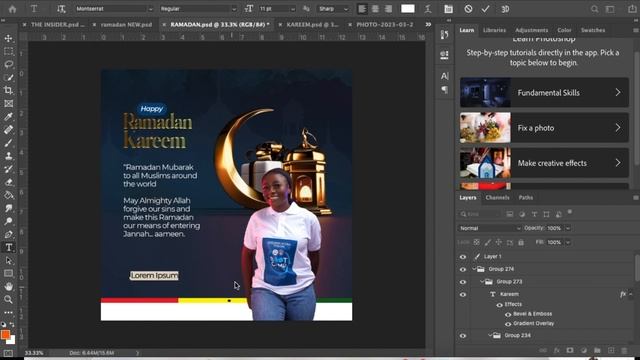Select the Clone Stamp tool
The width and height of the screenshot is (640, 360).
click(8, 156)
